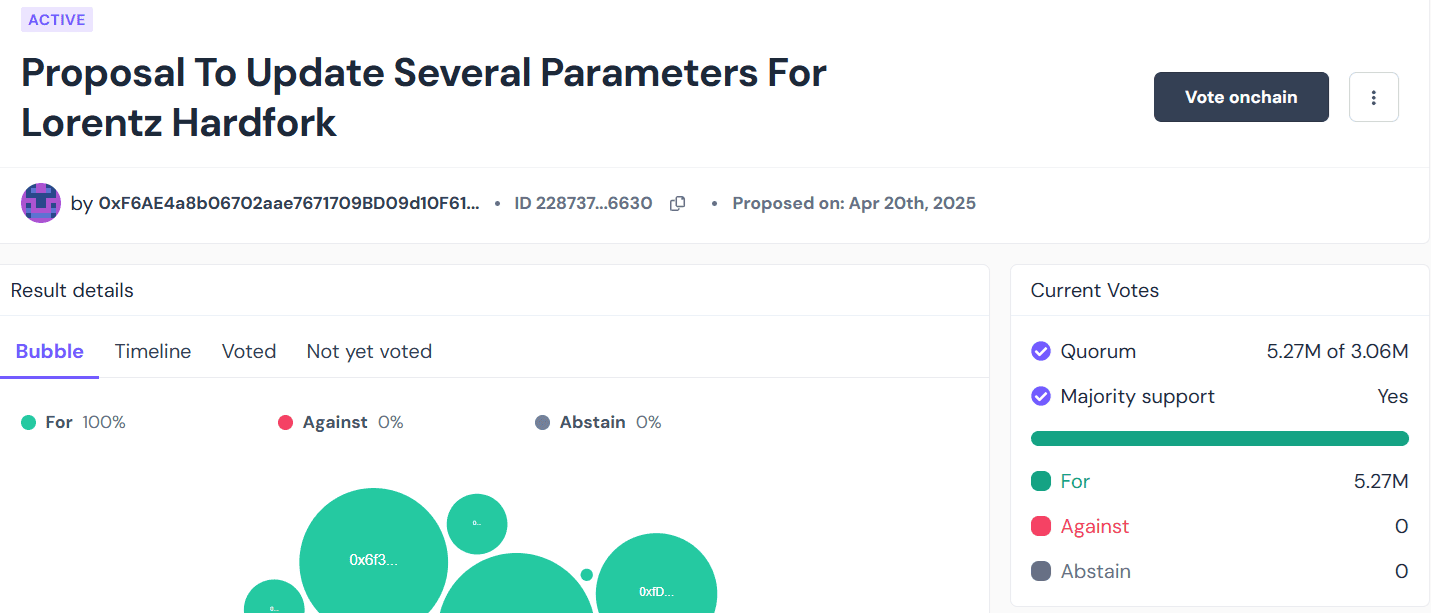The height and width of the screenshot is (613, 1431).
Task: Toggle the For legend dot in chart
Action: point(29,423)
